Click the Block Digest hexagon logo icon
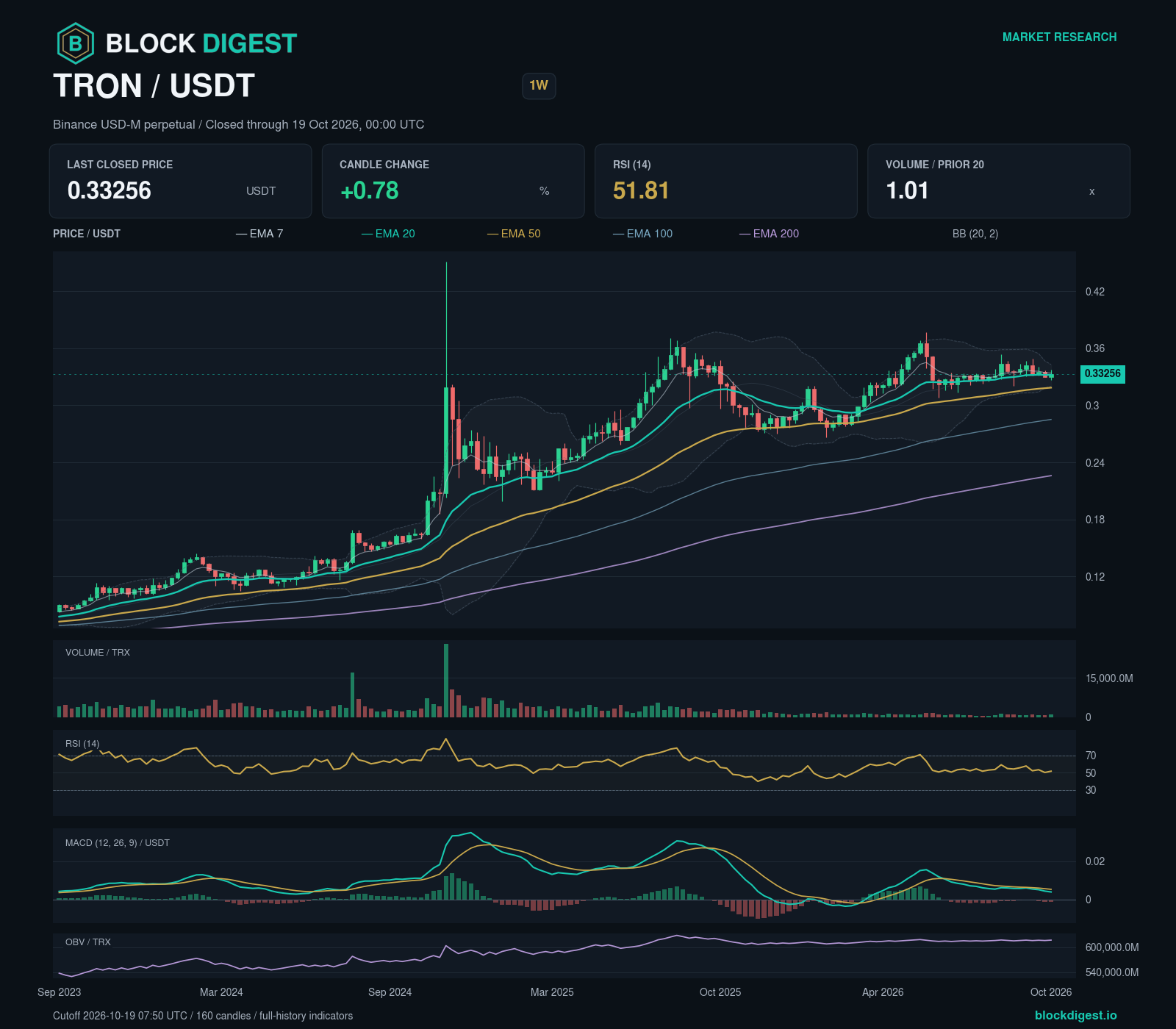Viewport: 1176px width, 1029px height. [76, 43]
